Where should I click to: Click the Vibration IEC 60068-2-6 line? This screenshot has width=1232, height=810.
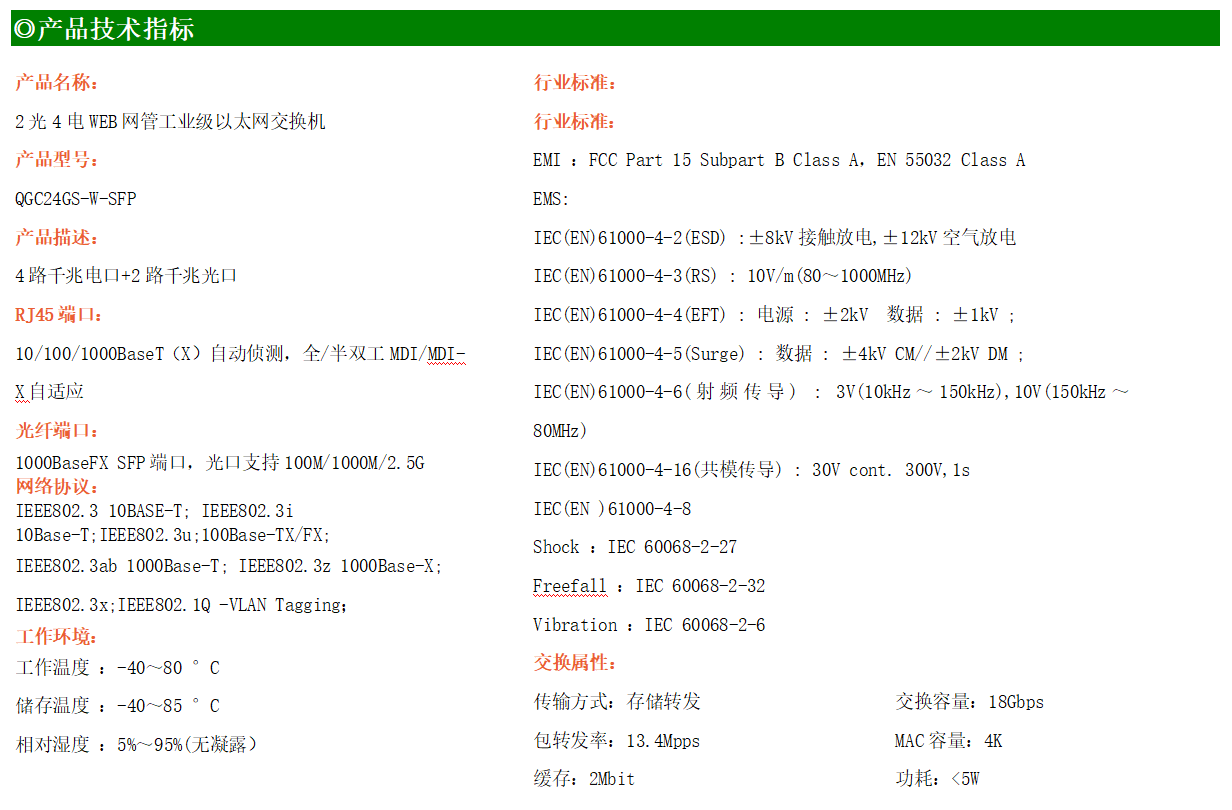click(648, 625)
